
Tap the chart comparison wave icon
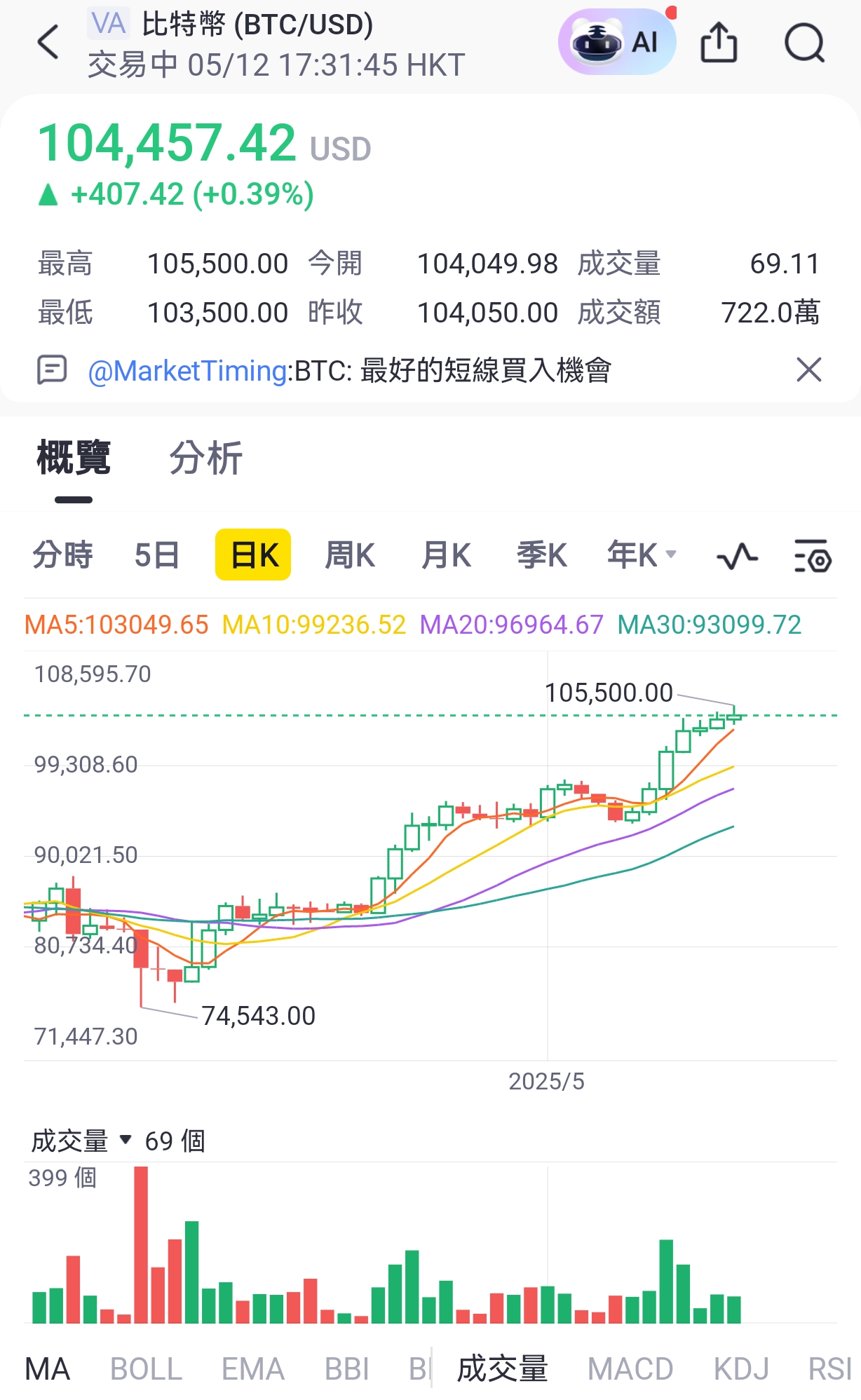738,557
